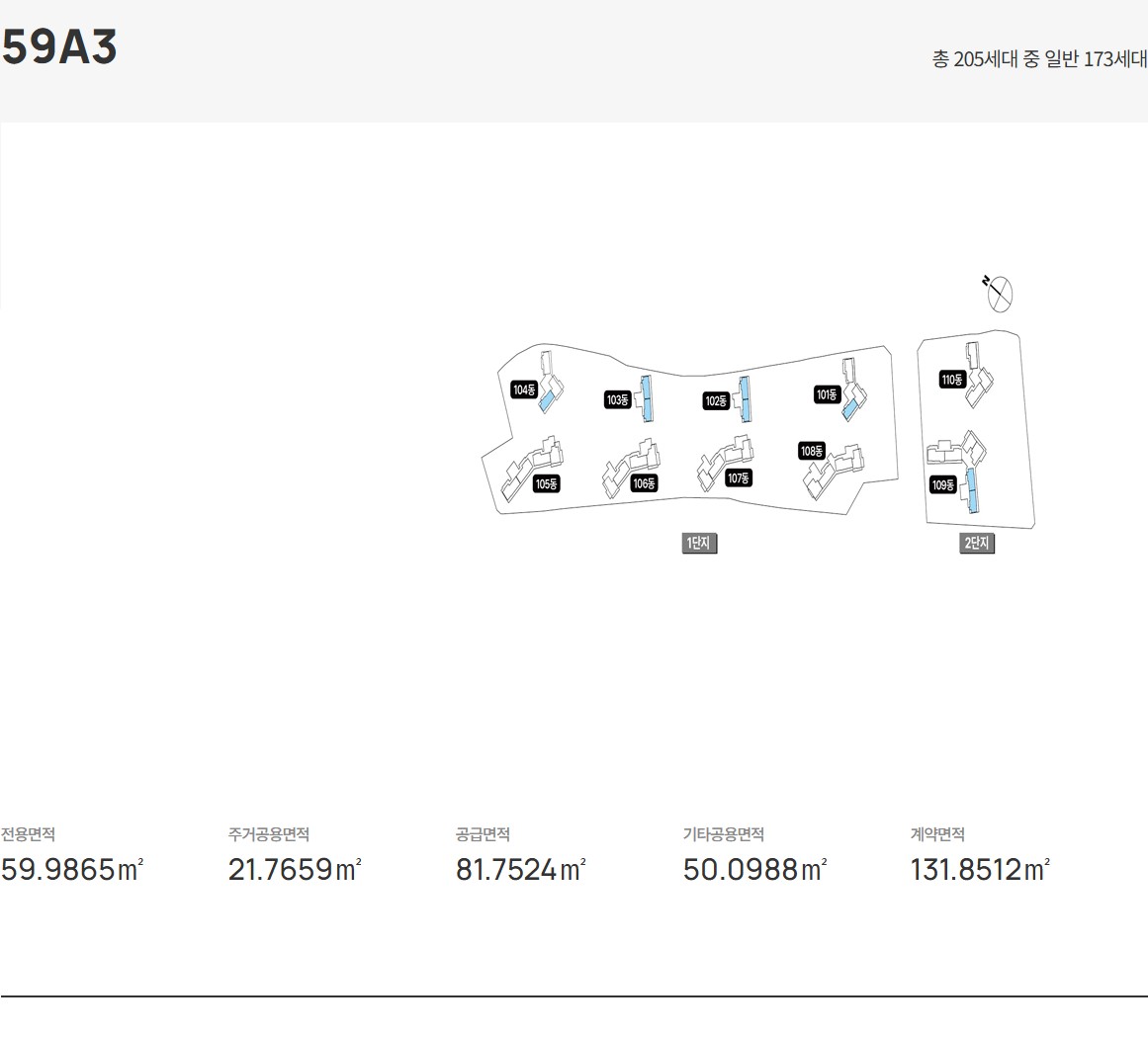Screen dimensions: 1148x1037
Task: Select the 2단지 complex label
Action: (977, 543)
